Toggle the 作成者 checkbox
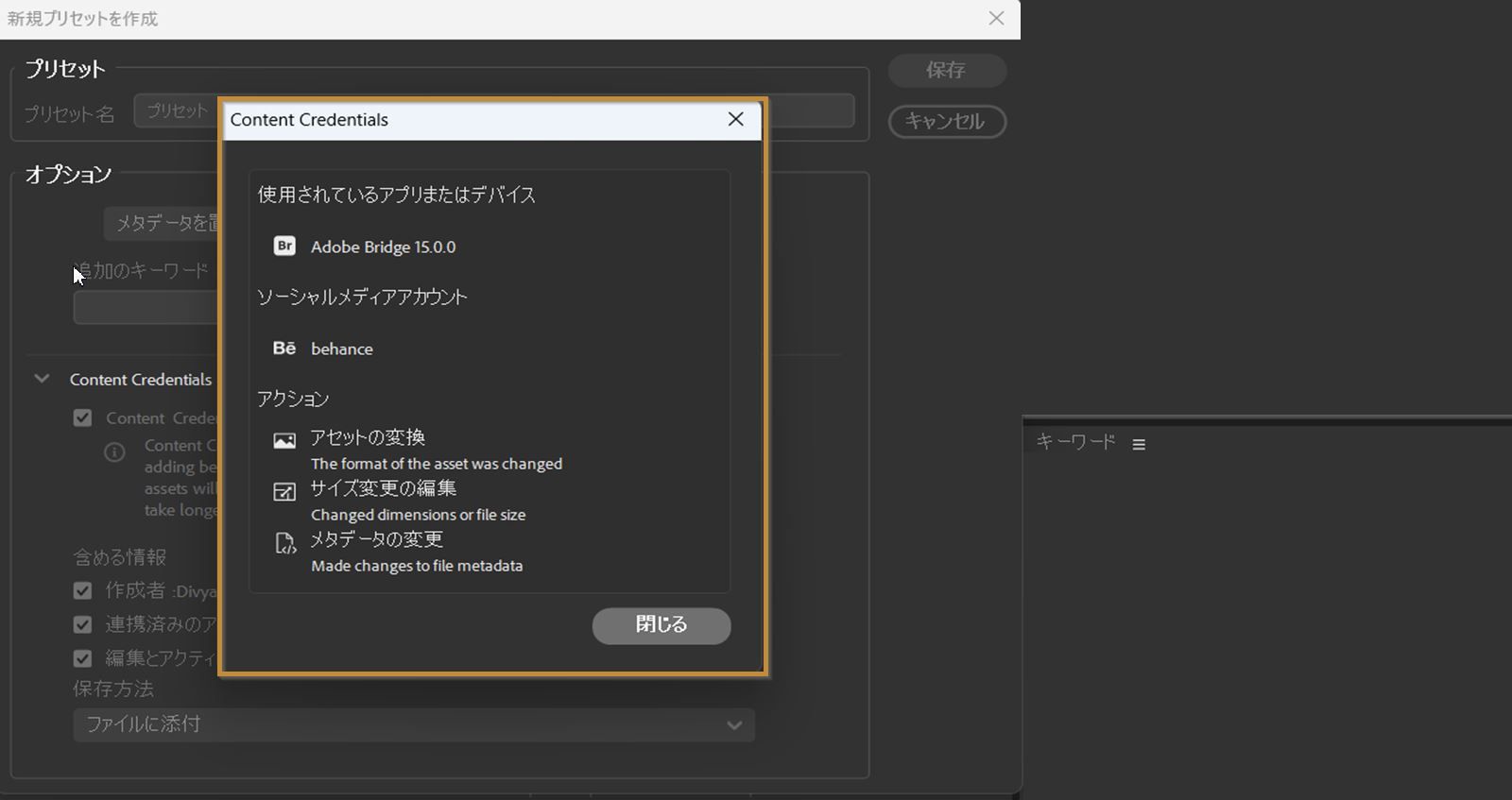 [x=83, y=590]
